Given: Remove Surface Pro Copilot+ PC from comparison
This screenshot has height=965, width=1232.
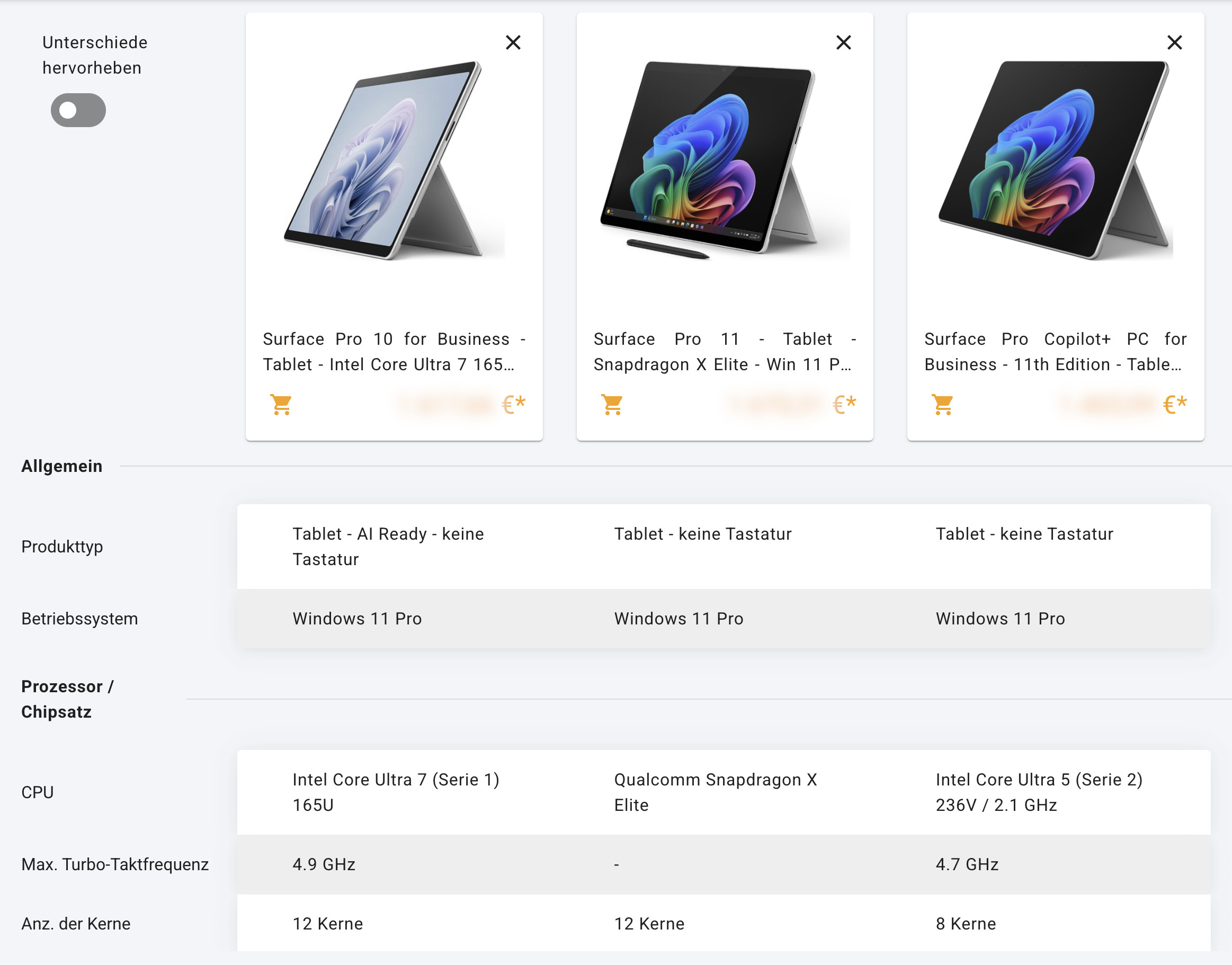Looking at the screenshot, I should (1174, 42).
